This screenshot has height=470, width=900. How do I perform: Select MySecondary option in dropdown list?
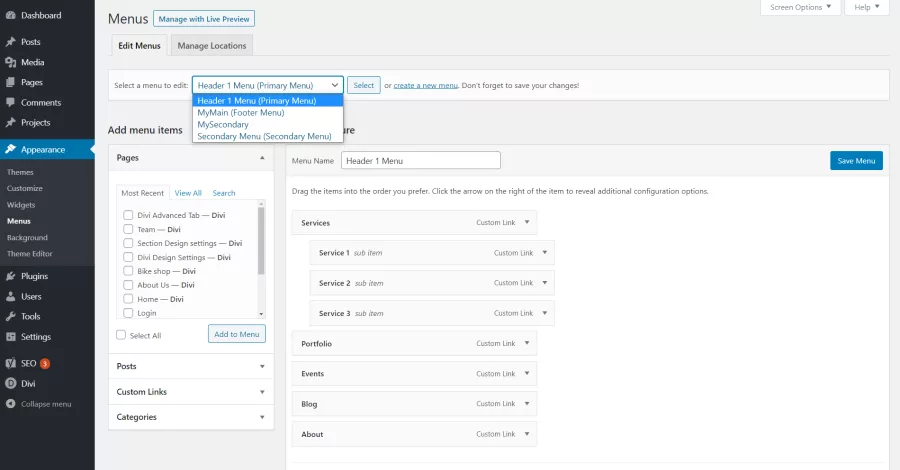tap(267, 125)
